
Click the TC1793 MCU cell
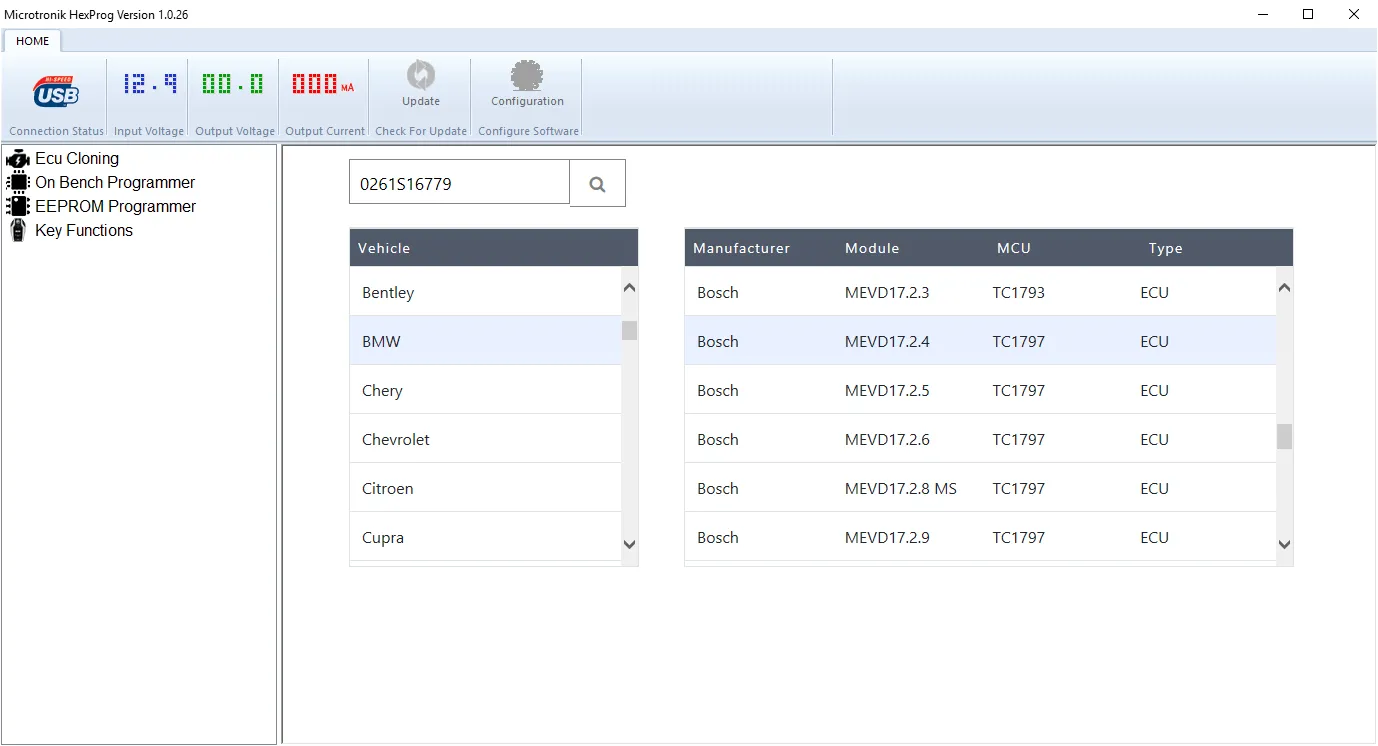tap(1019, 292)
